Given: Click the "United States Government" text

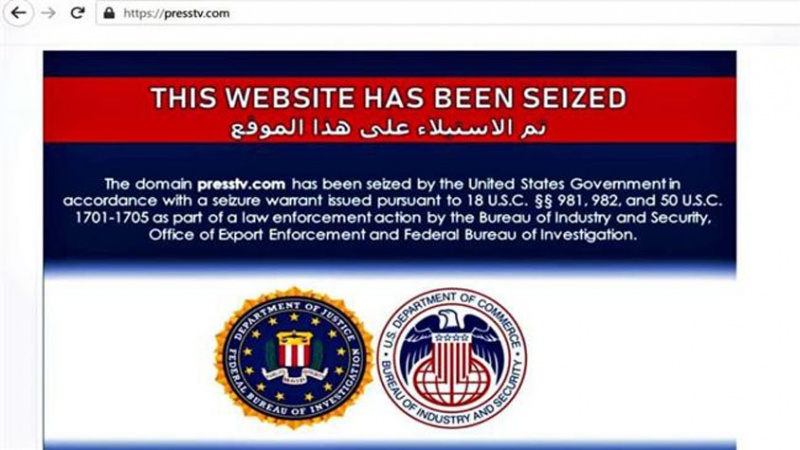Looking at the screenshot, I should [567, 184].
